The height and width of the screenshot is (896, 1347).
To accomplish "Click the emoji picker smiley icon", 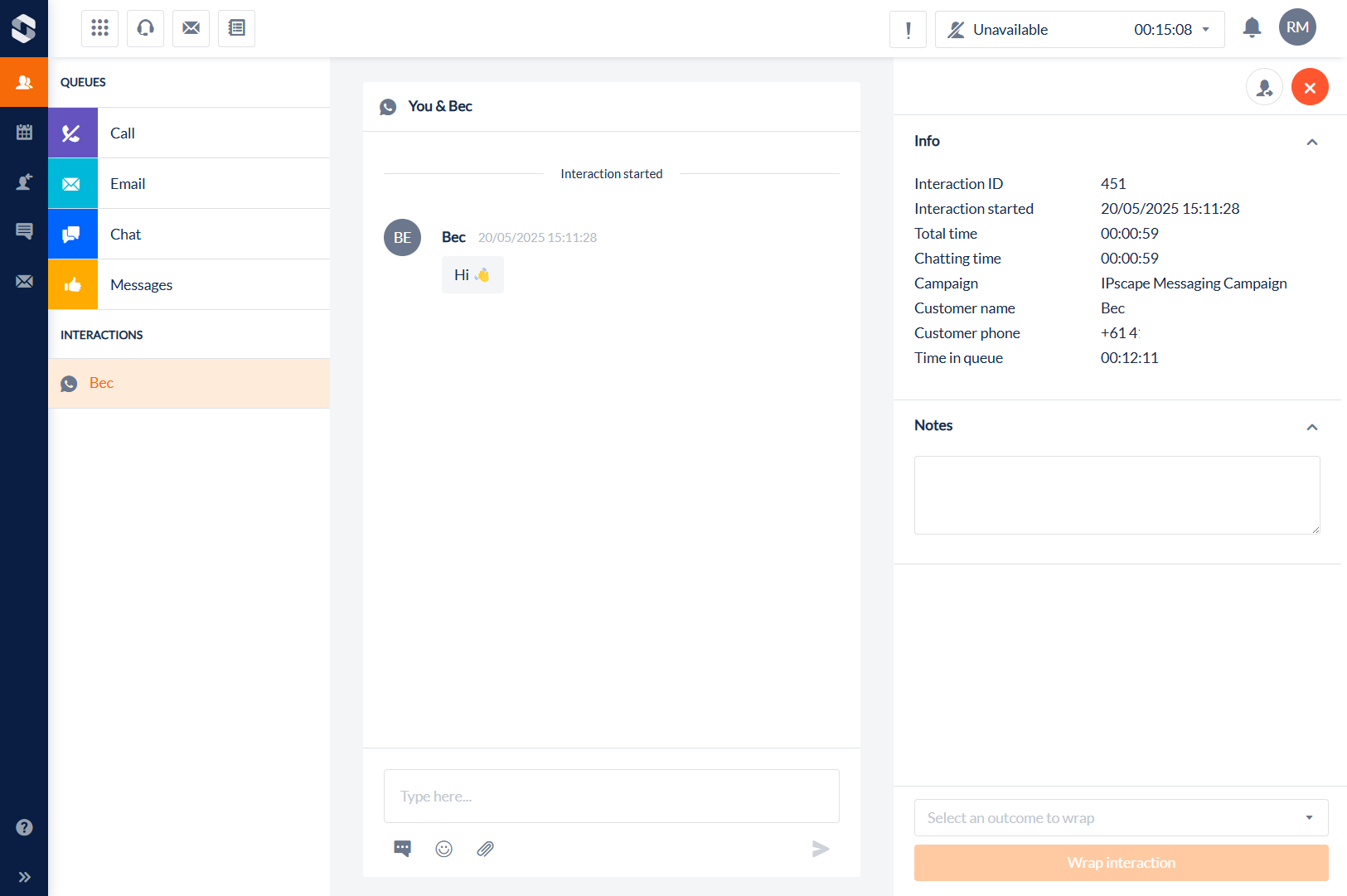I will pos(444,849).
